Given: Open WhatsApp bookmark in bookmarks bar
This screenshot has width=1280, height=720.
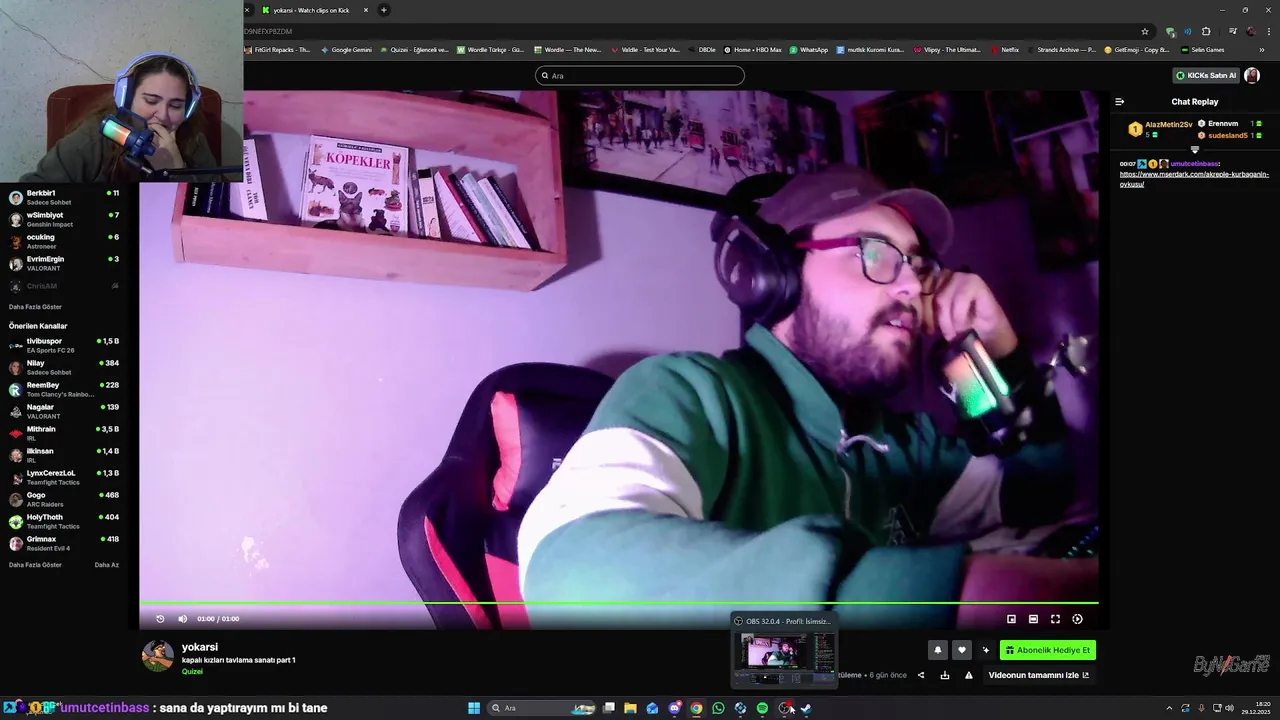Looking at the screenshot, I should pos(809,49).
